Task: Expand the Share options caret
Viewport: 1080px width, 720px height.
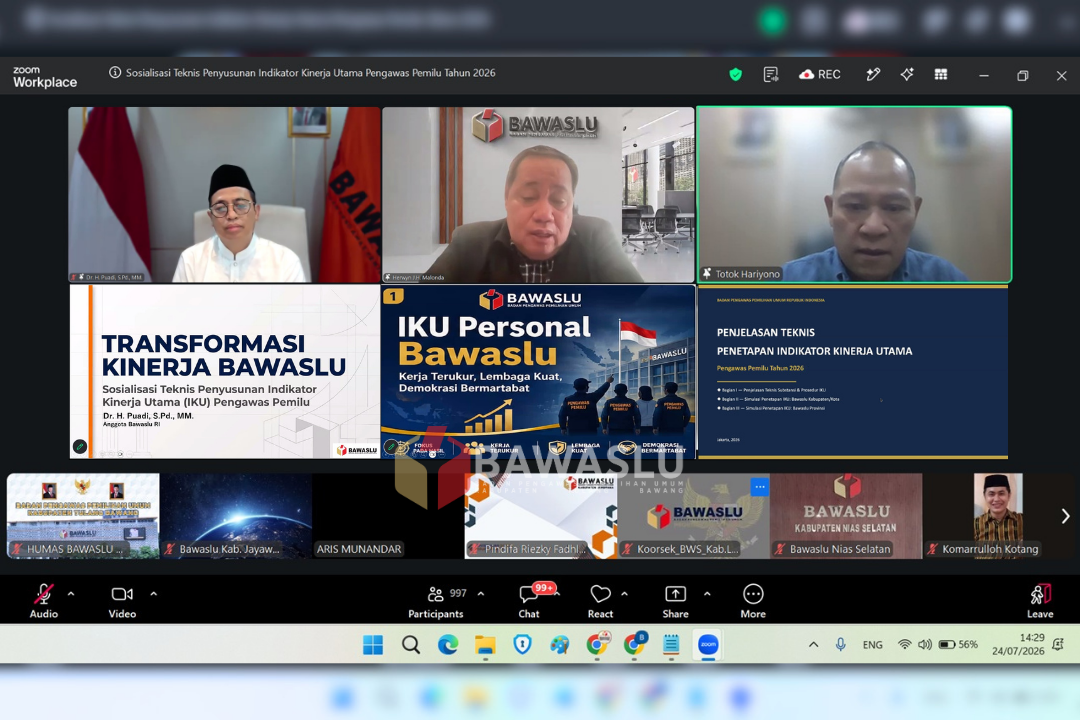Action: (707, 593)
